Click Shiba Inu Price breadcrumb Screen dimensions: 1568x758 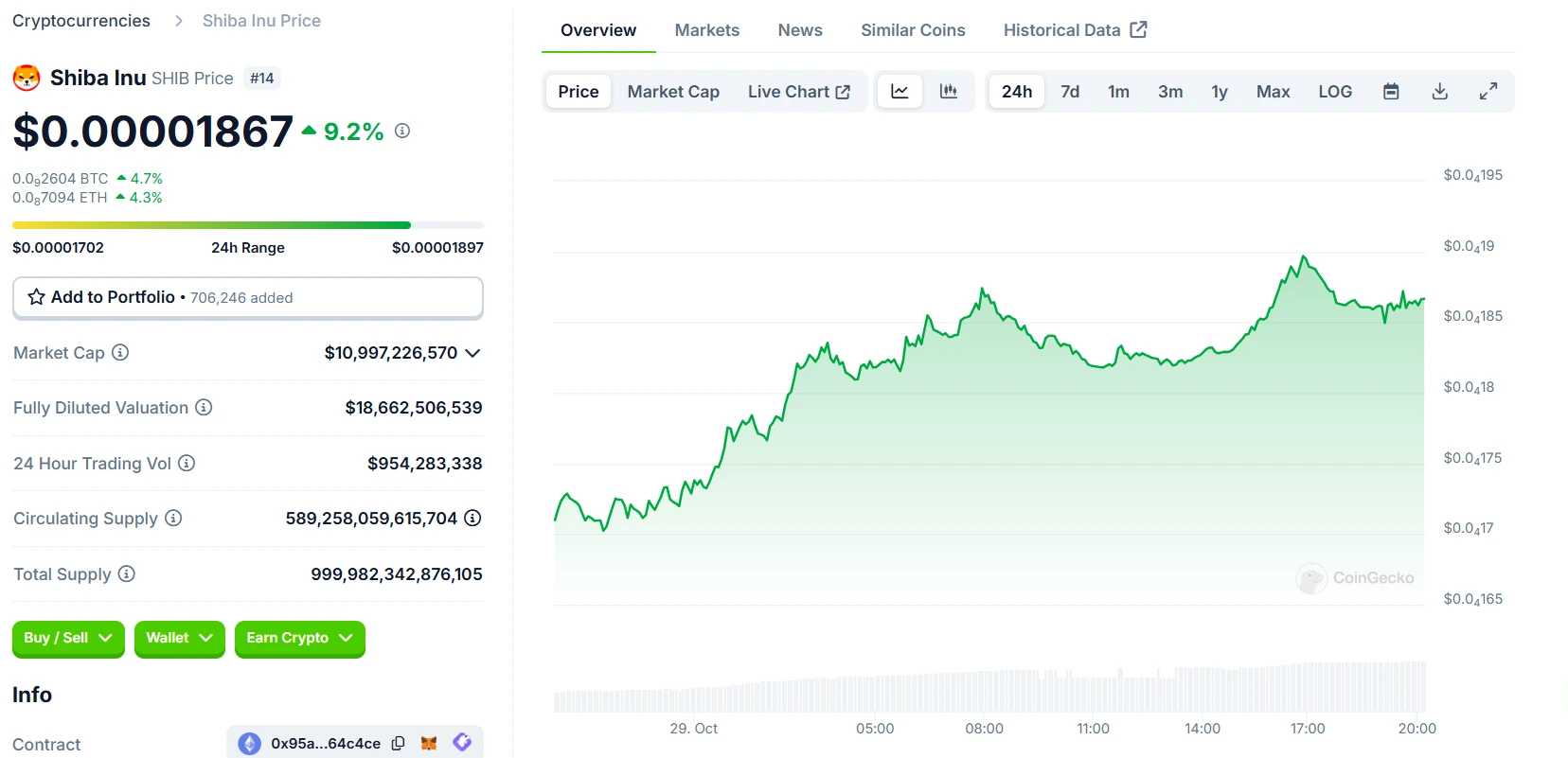[261, 21]
